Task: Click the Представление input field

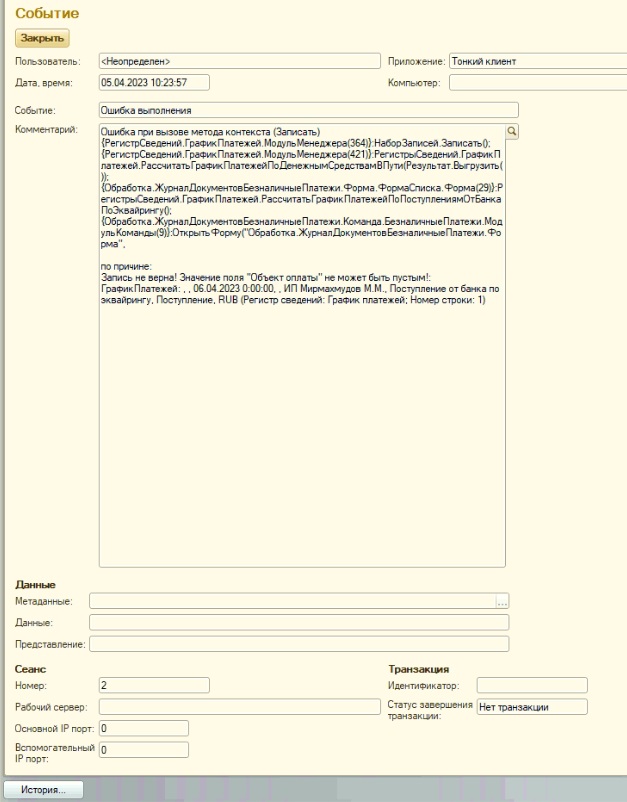Action: coord(299,644)
